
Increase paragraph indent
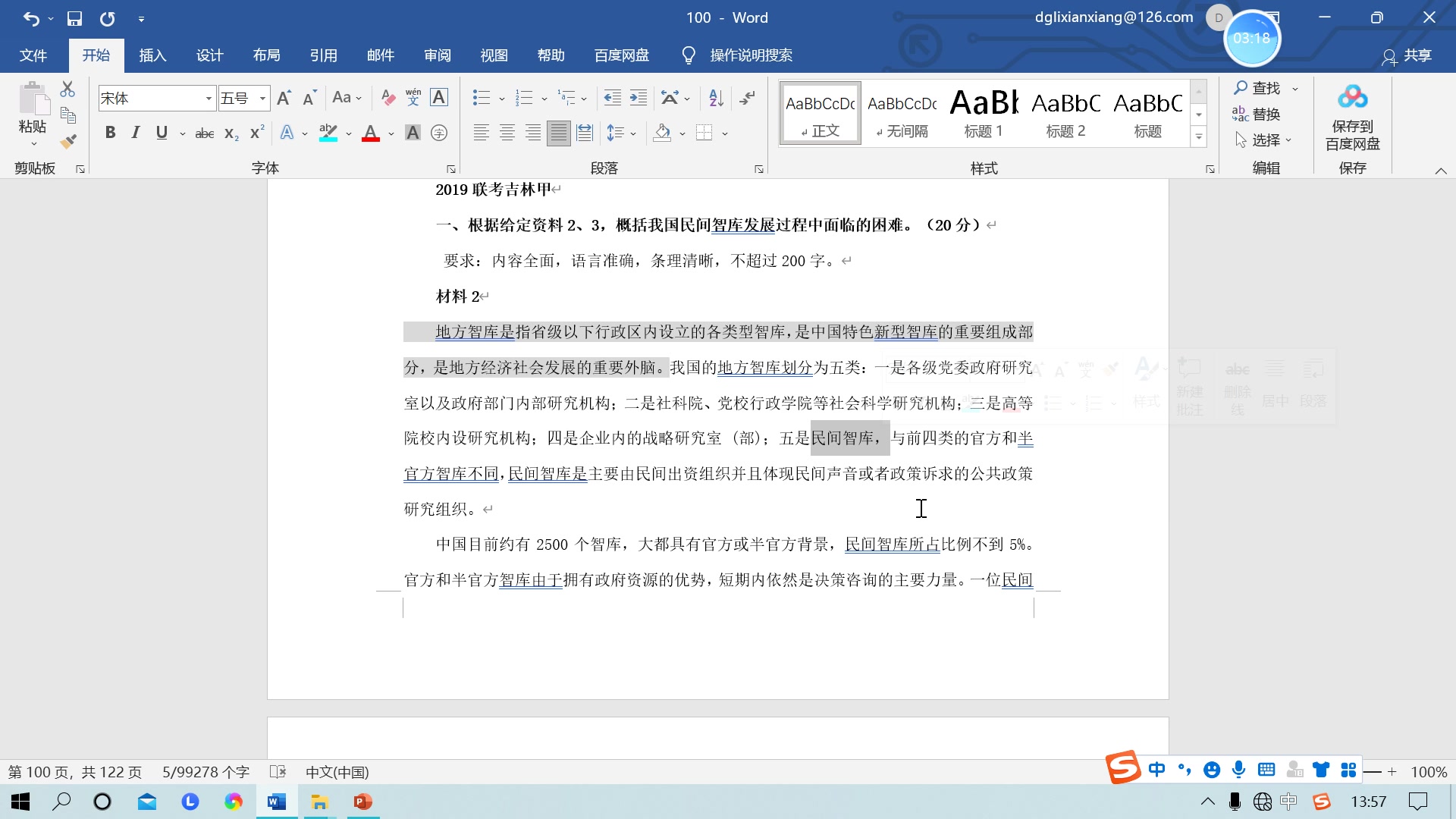pyautogui.click(x=639, y=98)
